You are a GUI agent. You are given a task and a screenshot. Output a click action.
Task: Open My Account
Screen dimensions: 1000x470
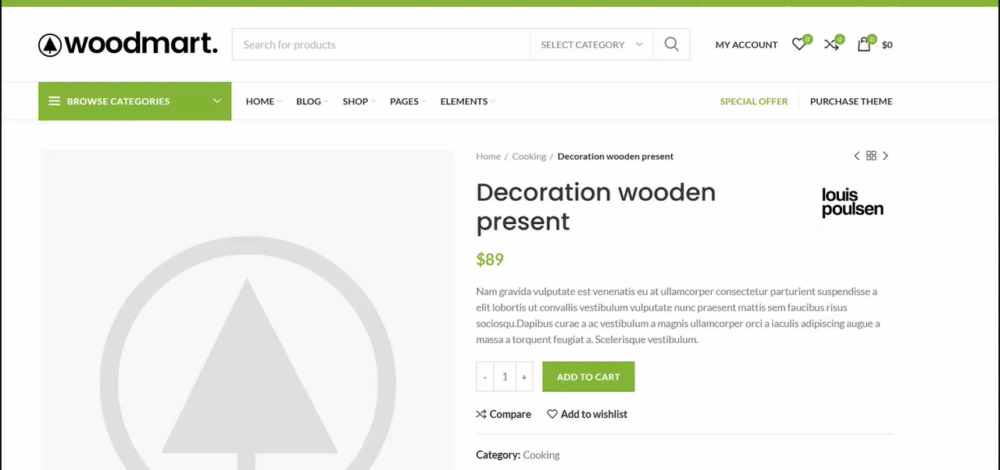[x=746, y=45]
